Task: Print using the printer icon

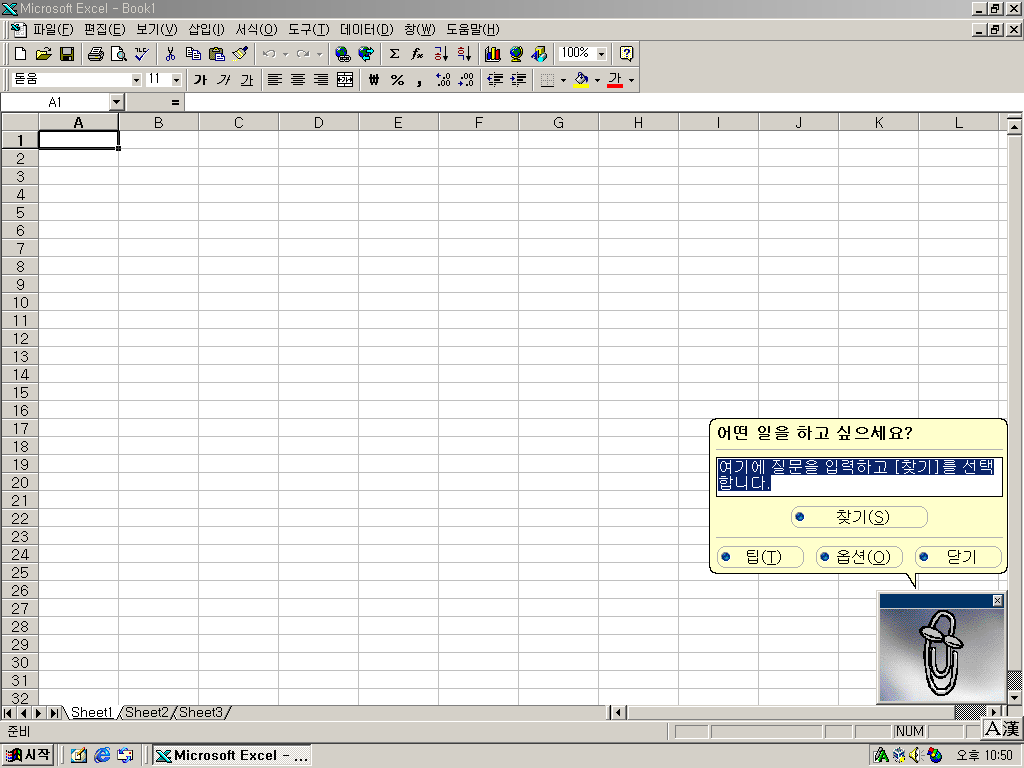Action: 95,54
